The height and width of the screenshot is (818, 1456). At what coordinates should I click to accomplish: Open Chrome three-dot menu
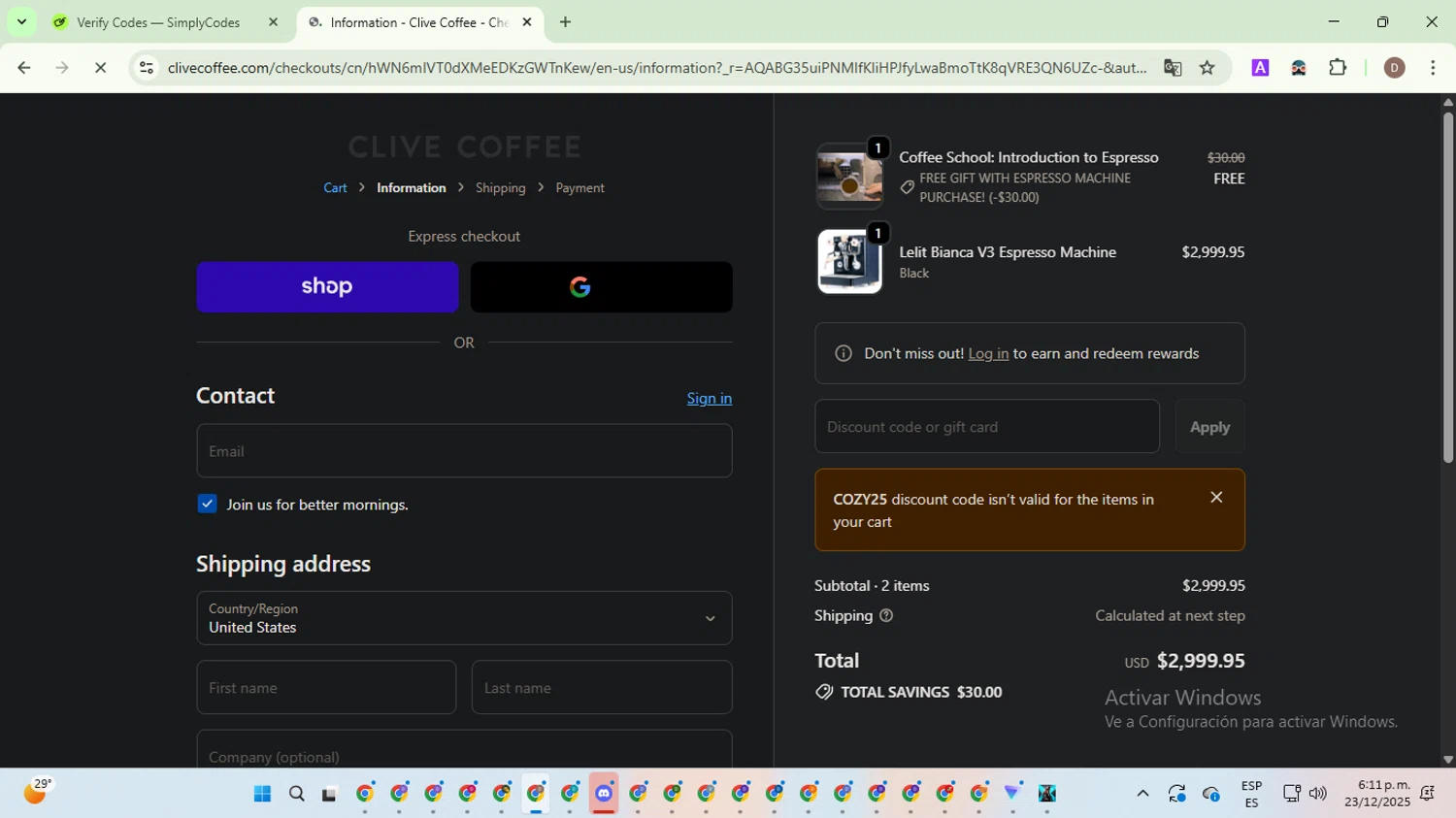point(1433,68)
